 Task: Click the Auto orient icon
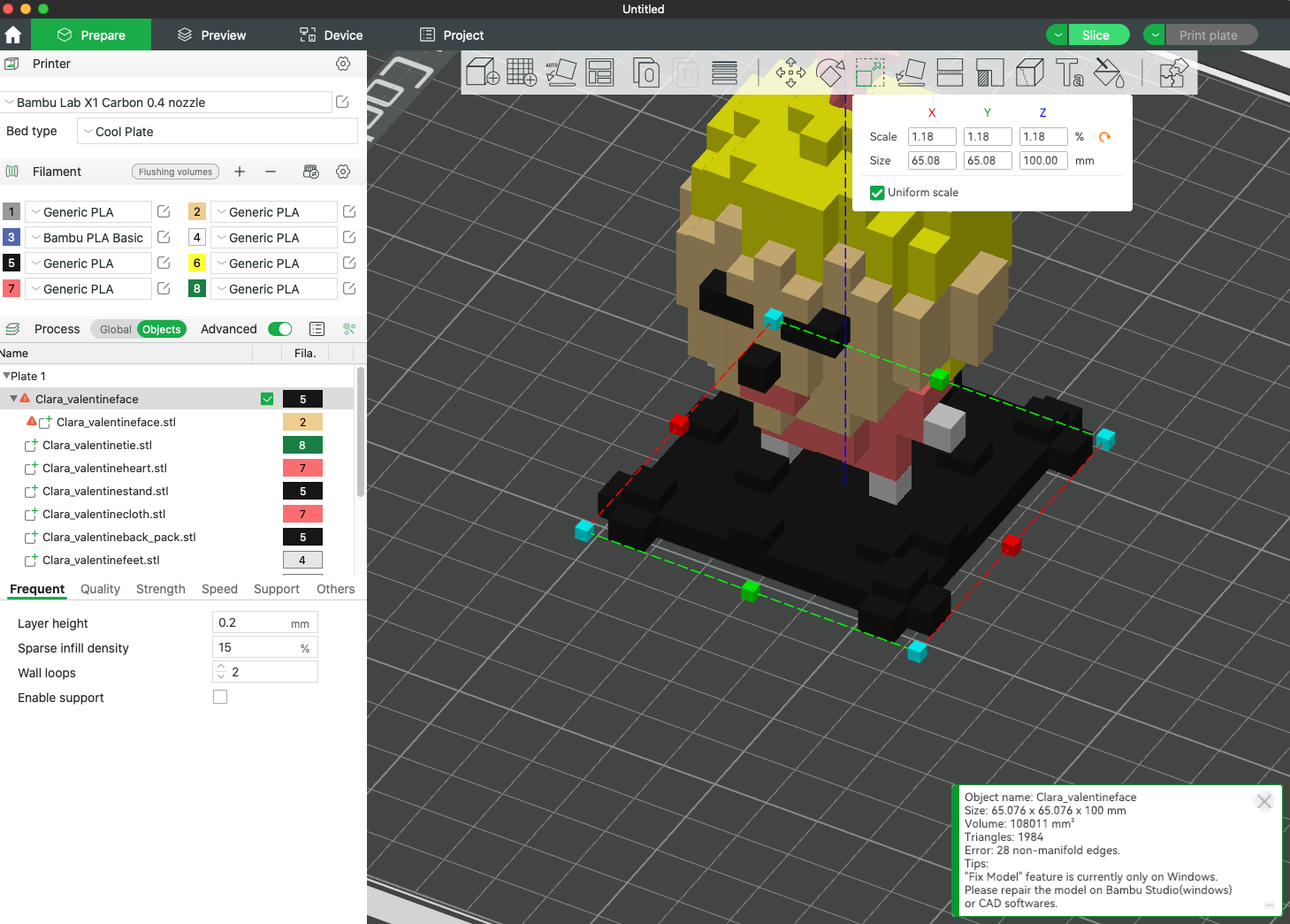point(561,73)
